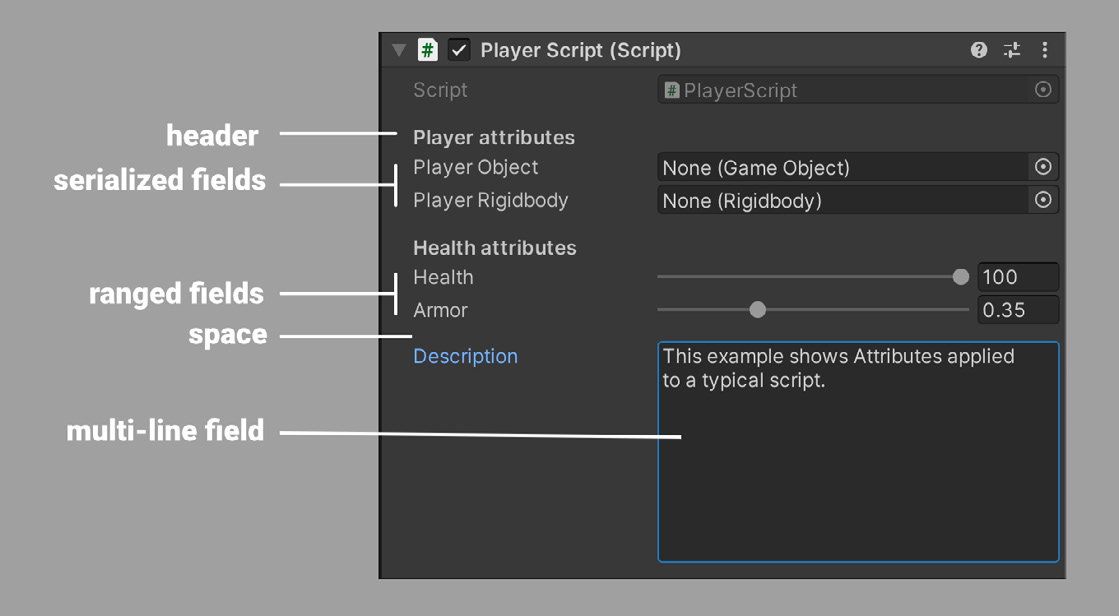Open the preset selector sliders icon
The height and width of the screenshot is (616, 1119).
coord(1012,49)
